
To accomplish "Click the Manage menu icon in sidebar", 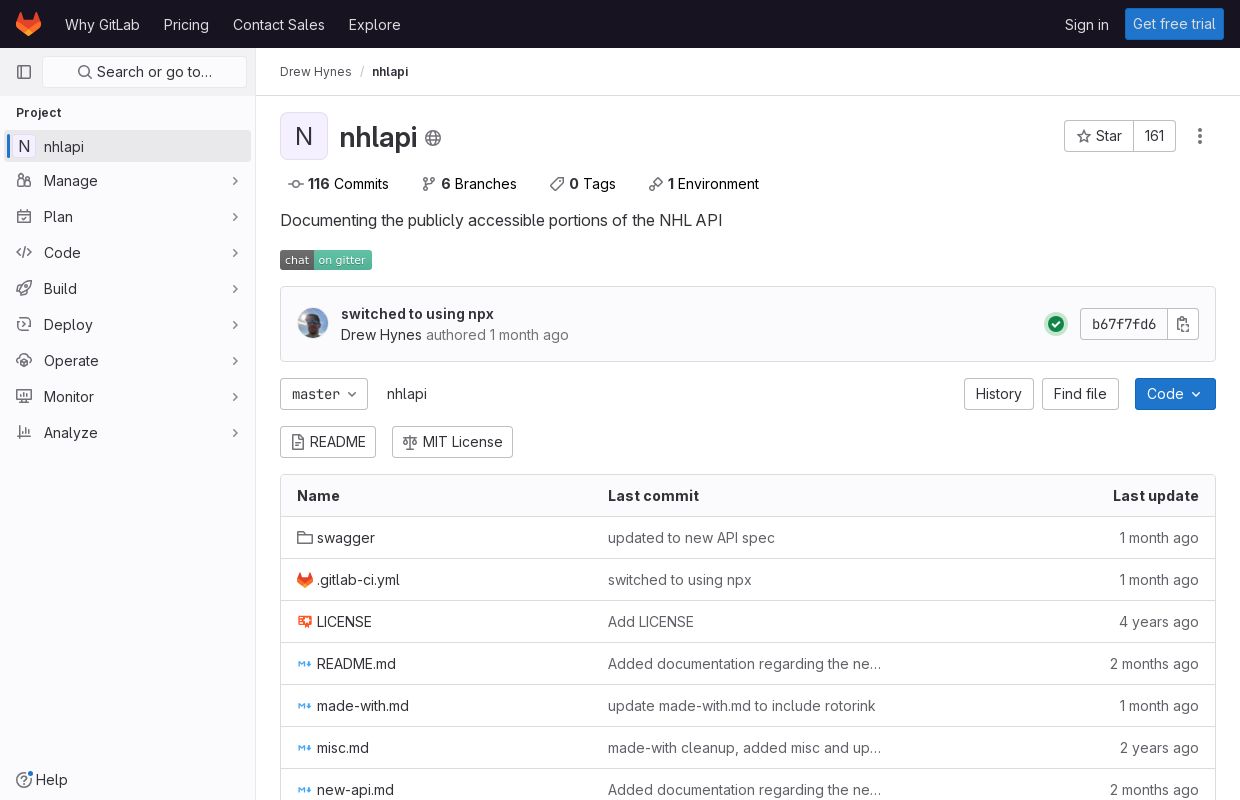I will point(24,181).
